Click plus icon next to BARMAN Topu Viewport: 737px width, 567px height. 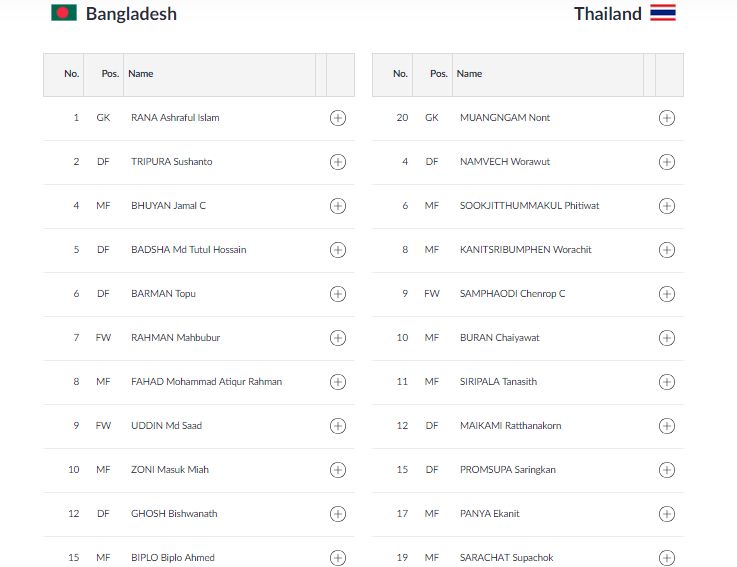pos(338,294)
